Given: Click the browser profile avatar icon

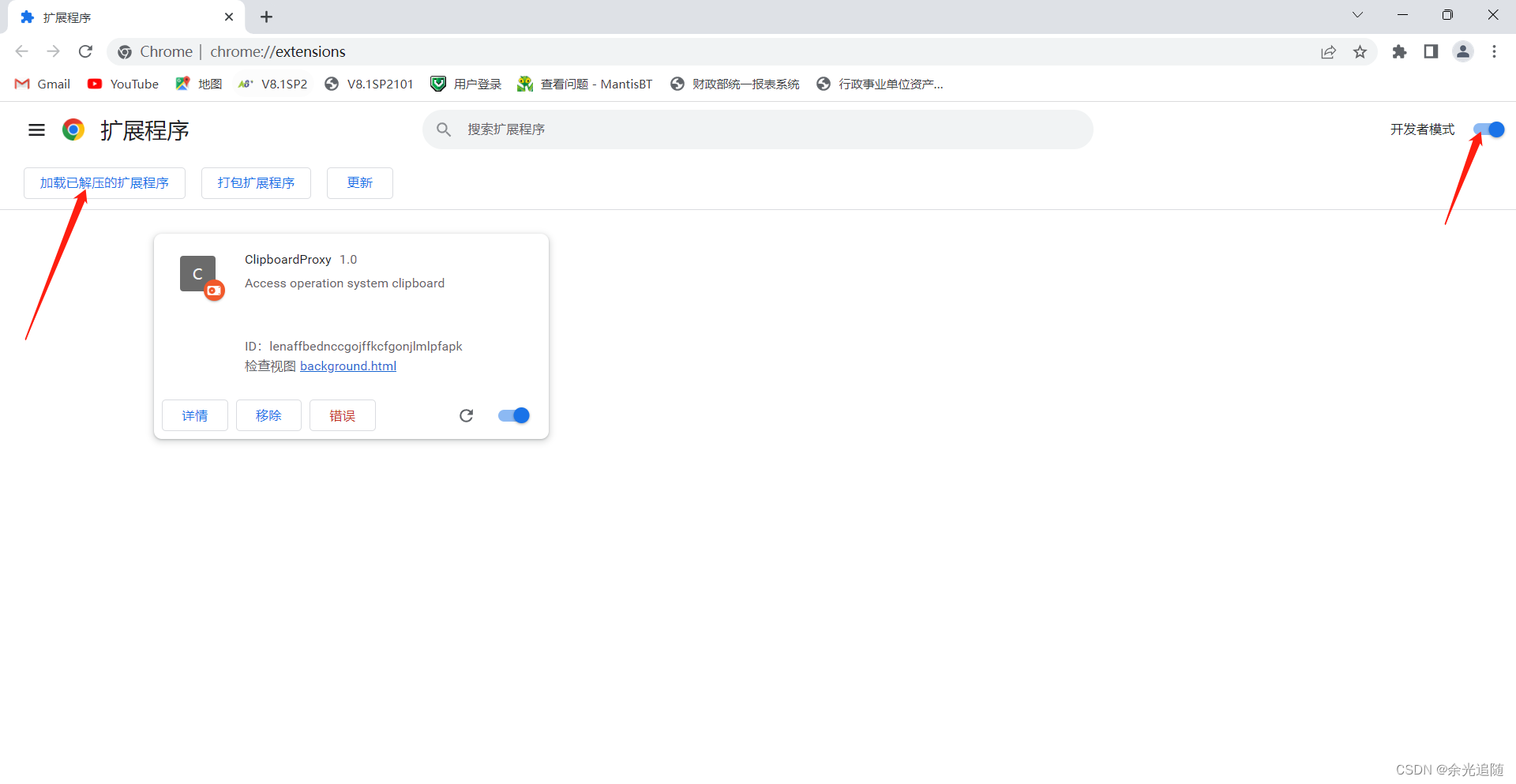Looking at the screenshot, I should [x=1463, y=51].
